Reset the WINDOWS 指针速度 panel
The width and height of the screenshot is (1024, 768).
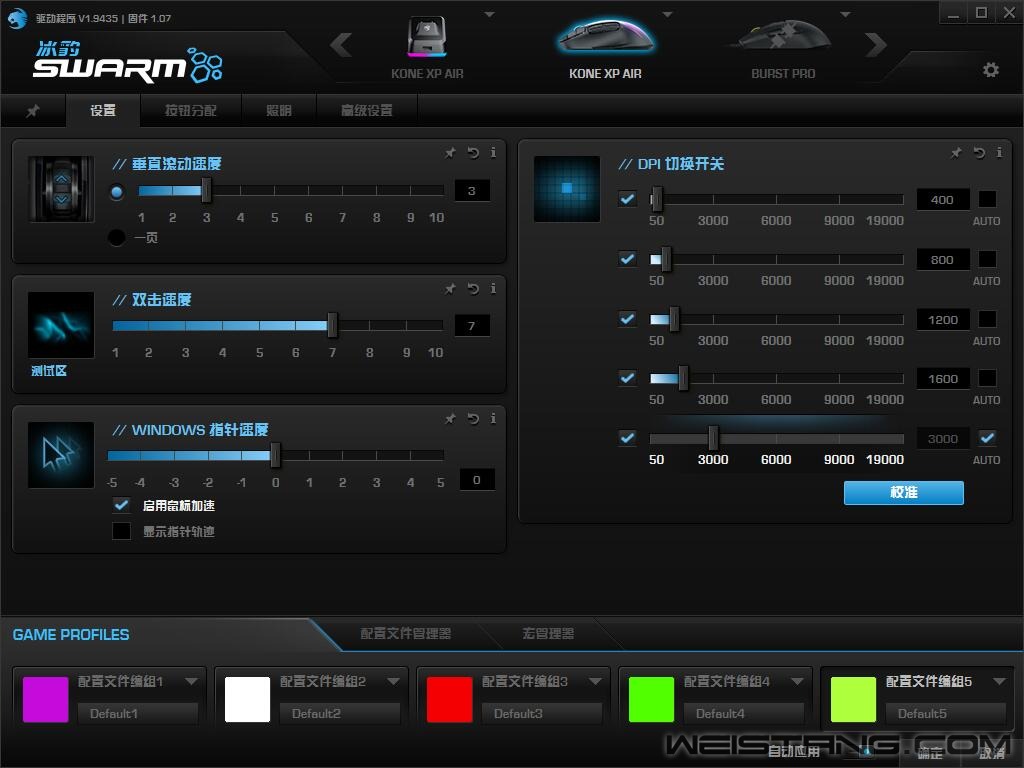click(x=473, y=419)
